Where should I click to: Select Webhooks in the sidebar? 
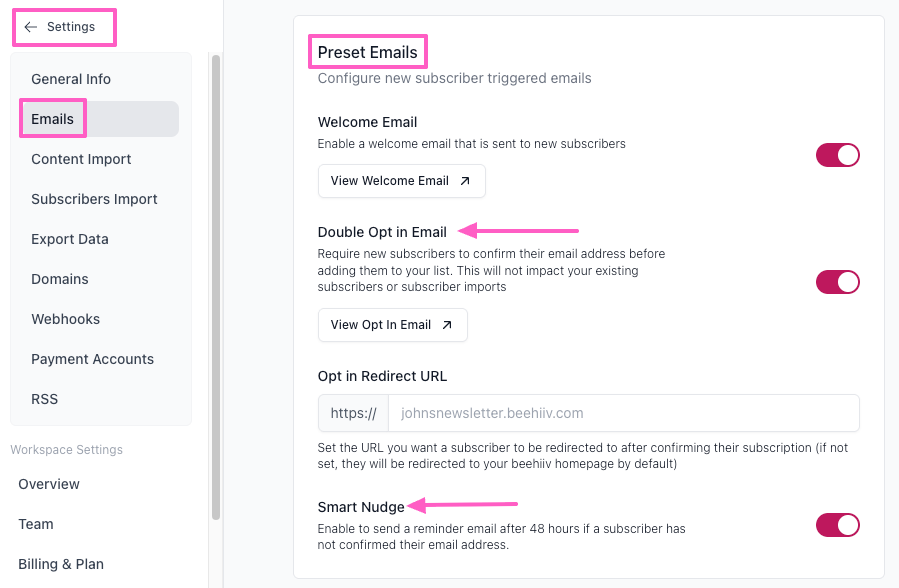65,319
